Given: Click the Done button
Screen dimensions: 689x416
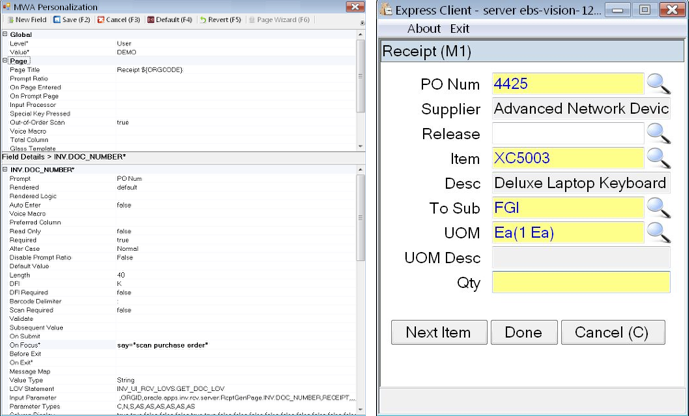Looking at the screenshot, I should [x=523, y=332].
